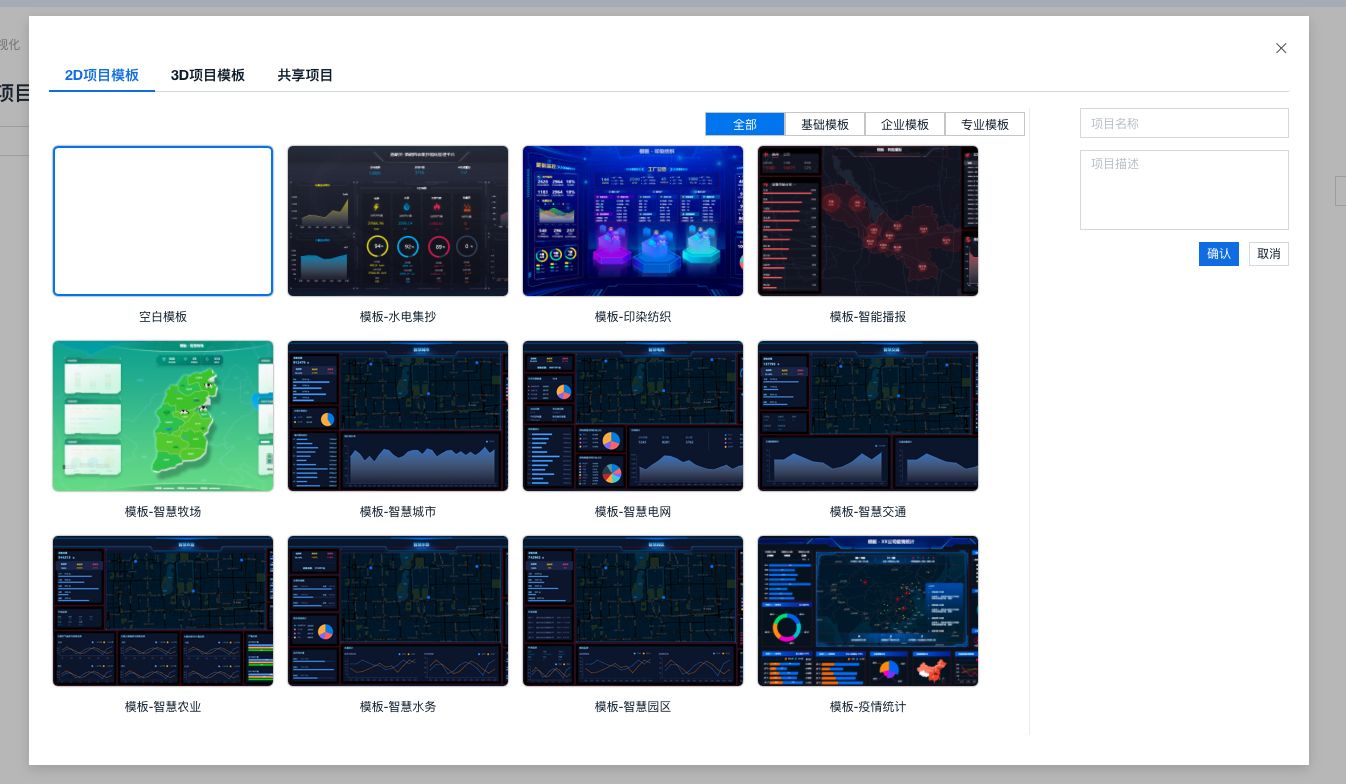Screen dimensions: 1346x784
Task: Open the 共享项目 tab
Action: coord(305,75)
